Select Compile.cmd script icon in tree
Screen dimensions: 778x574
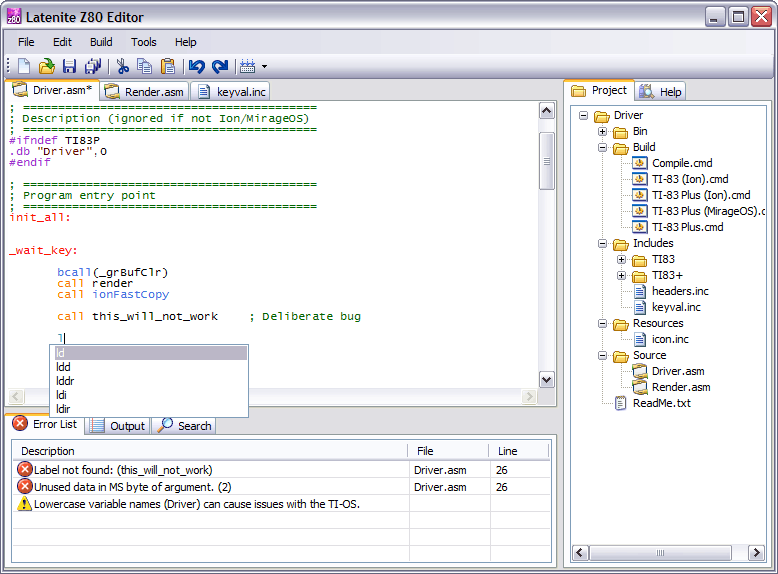pyautogui.click(x=640, y=163)
